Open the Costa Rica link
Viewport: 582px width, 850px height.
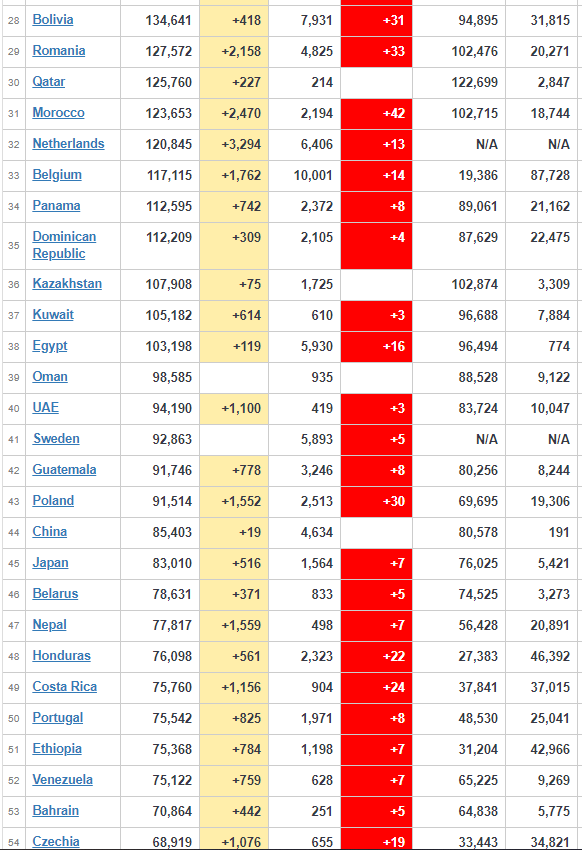click(x=64, y=686)
